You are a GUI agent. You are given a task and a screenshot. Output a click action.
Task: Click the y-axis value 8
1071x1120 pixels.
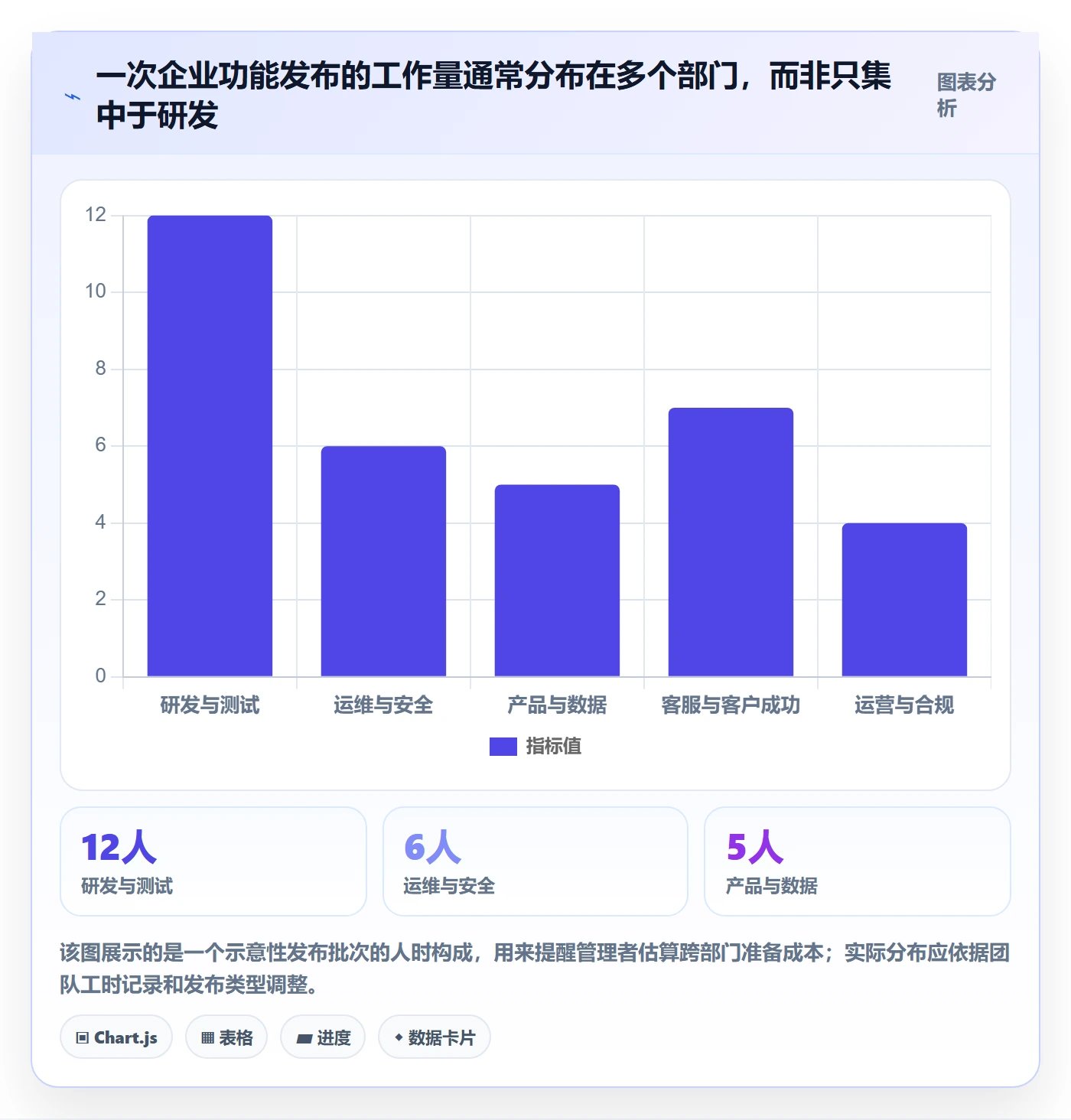[100, 369]
